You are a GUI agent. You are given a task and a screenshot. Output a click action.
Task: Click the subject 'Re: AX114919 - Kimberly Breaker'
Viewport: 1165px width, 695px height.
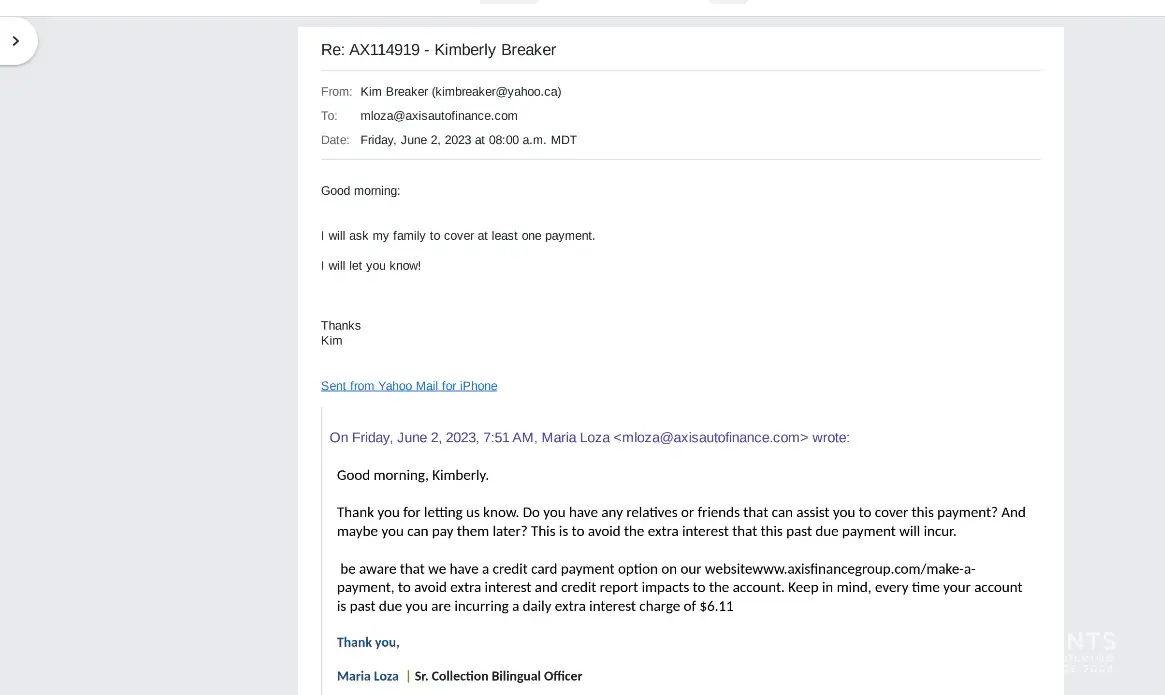[438, 50]
